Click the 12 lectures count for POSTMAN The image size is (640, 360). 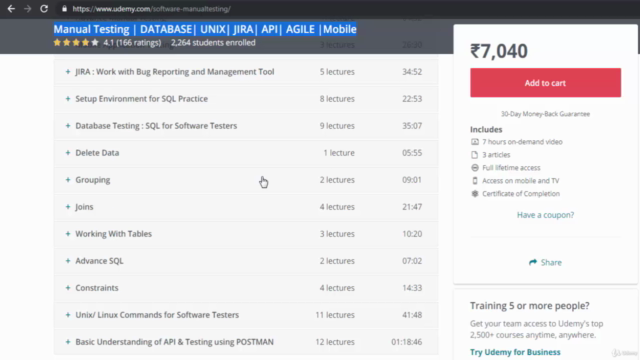(335, 342)
